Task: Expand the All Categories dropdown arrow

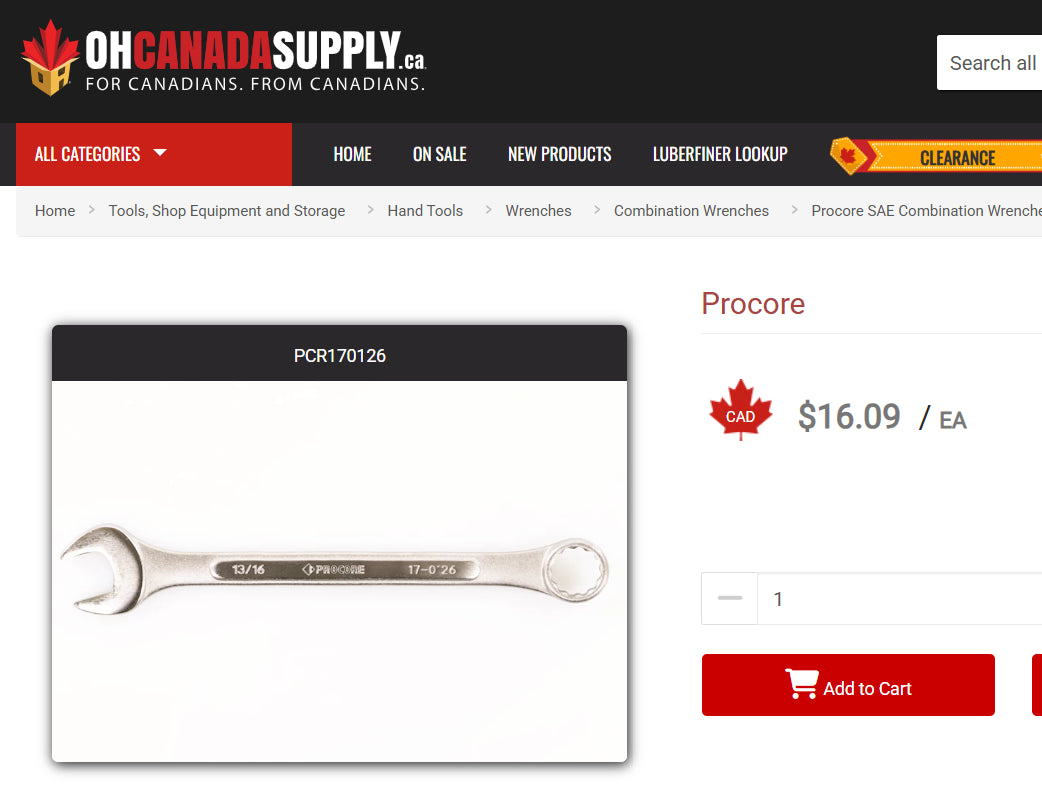Action: click(x=159, y=153)
